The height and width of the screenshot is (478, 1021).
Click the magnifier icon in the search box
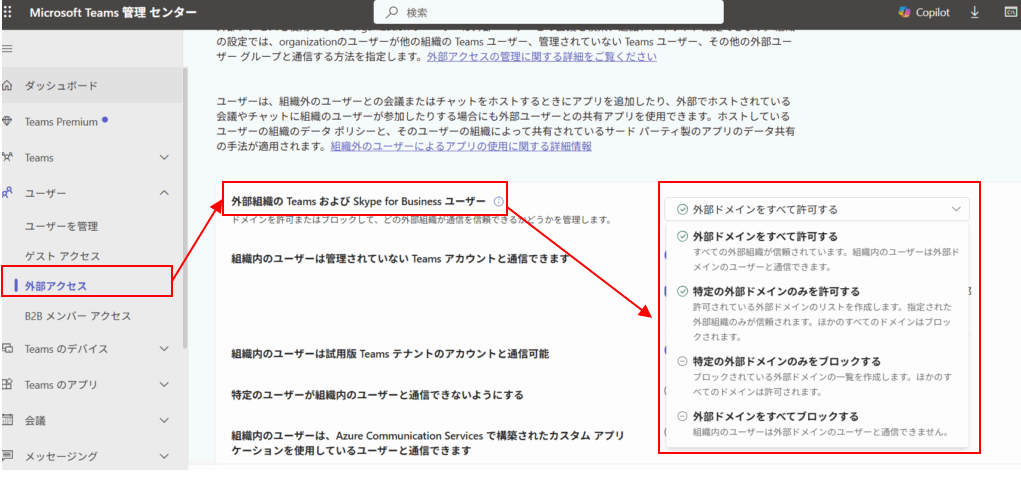tap(389, 13)
